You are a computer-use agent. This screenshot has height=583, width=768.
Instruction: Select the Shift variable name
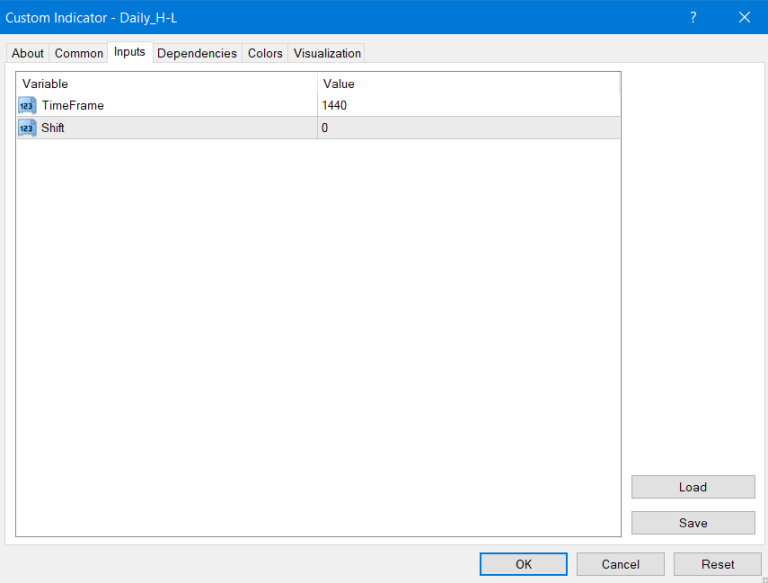pyautogui.click(x=53, y=128)
